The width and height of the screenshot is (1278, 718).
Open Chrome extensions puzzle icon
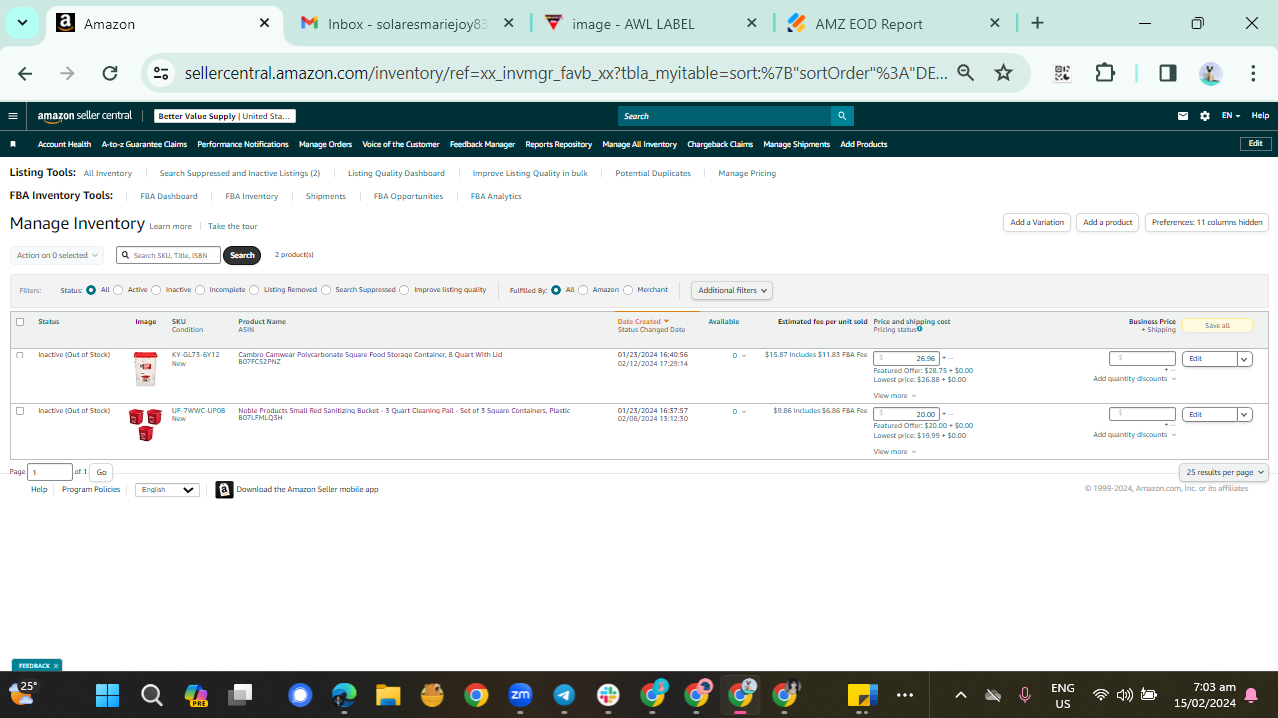point(1105,73)
